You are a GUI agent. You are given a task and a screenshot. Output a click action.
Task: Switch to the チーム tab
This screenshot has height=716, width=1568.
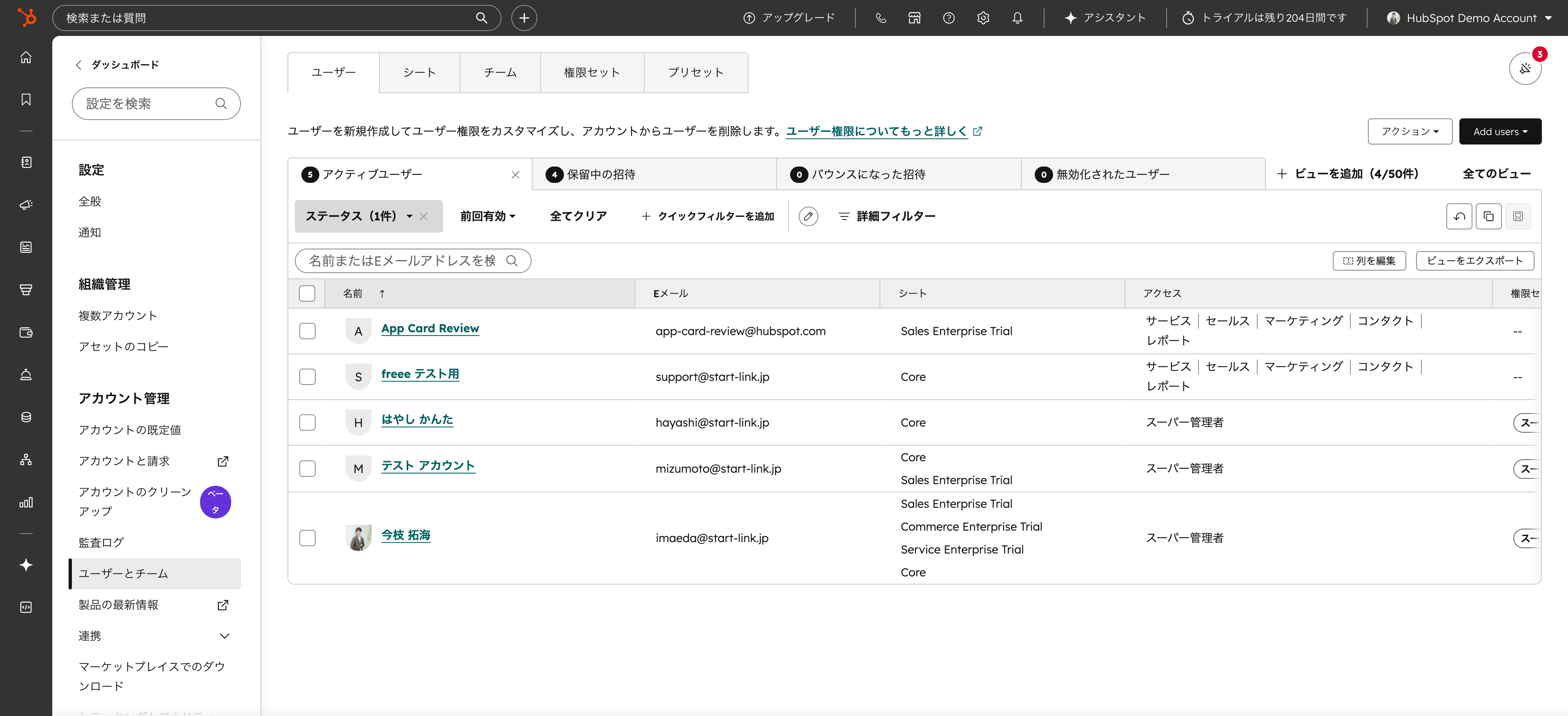(x=500, y=72)
